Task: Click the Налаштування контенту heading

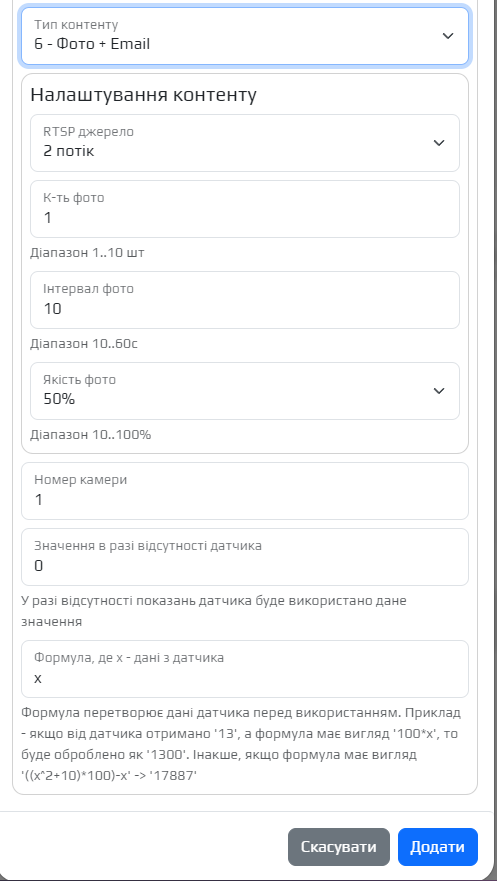Action: tap(143, 94)
